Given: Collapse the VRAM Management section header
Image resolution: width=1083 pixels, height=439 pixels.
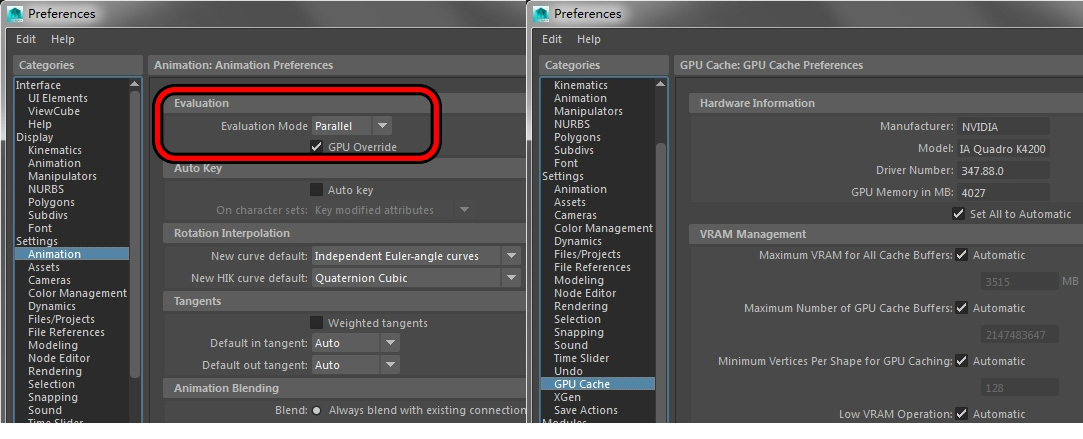Looking at the screenshot, I should coord(886,234).
